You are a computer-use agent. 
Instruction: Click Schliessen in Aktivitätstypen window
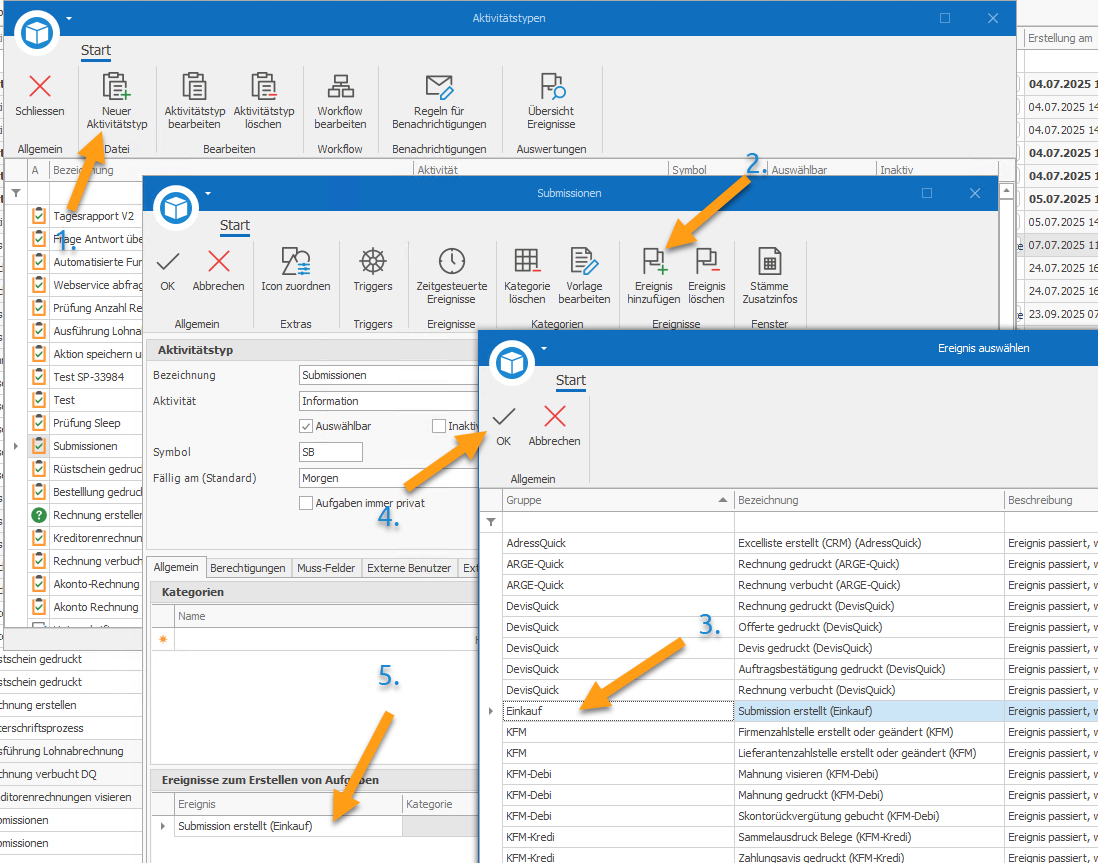(40, 97)
